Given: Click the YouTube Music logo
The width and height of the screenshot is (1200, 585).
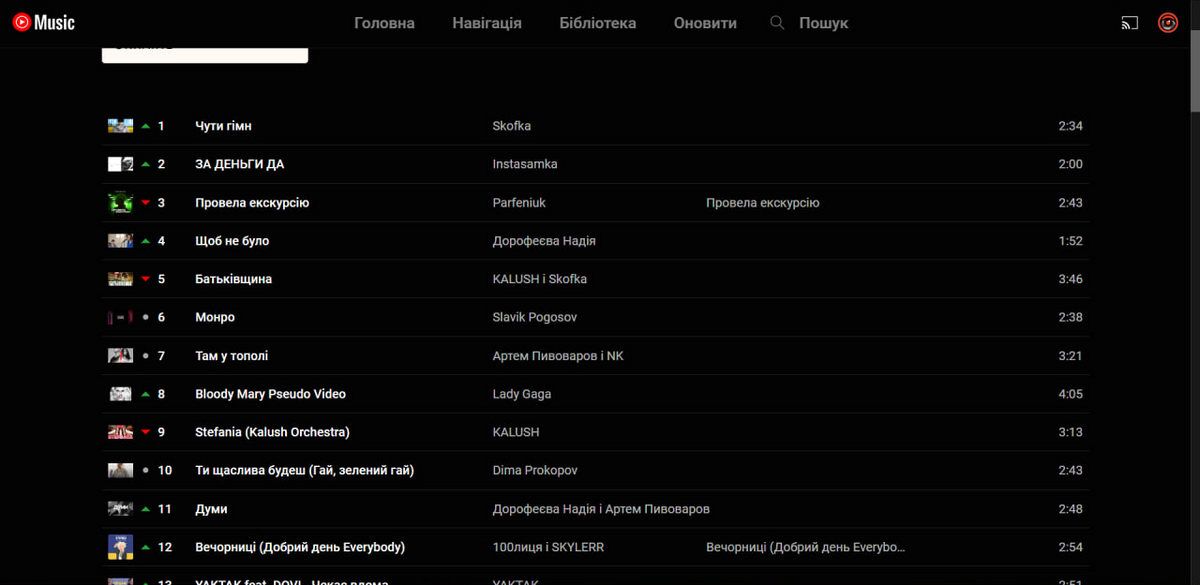Looking at the screenshot, I should click(44, 23).
